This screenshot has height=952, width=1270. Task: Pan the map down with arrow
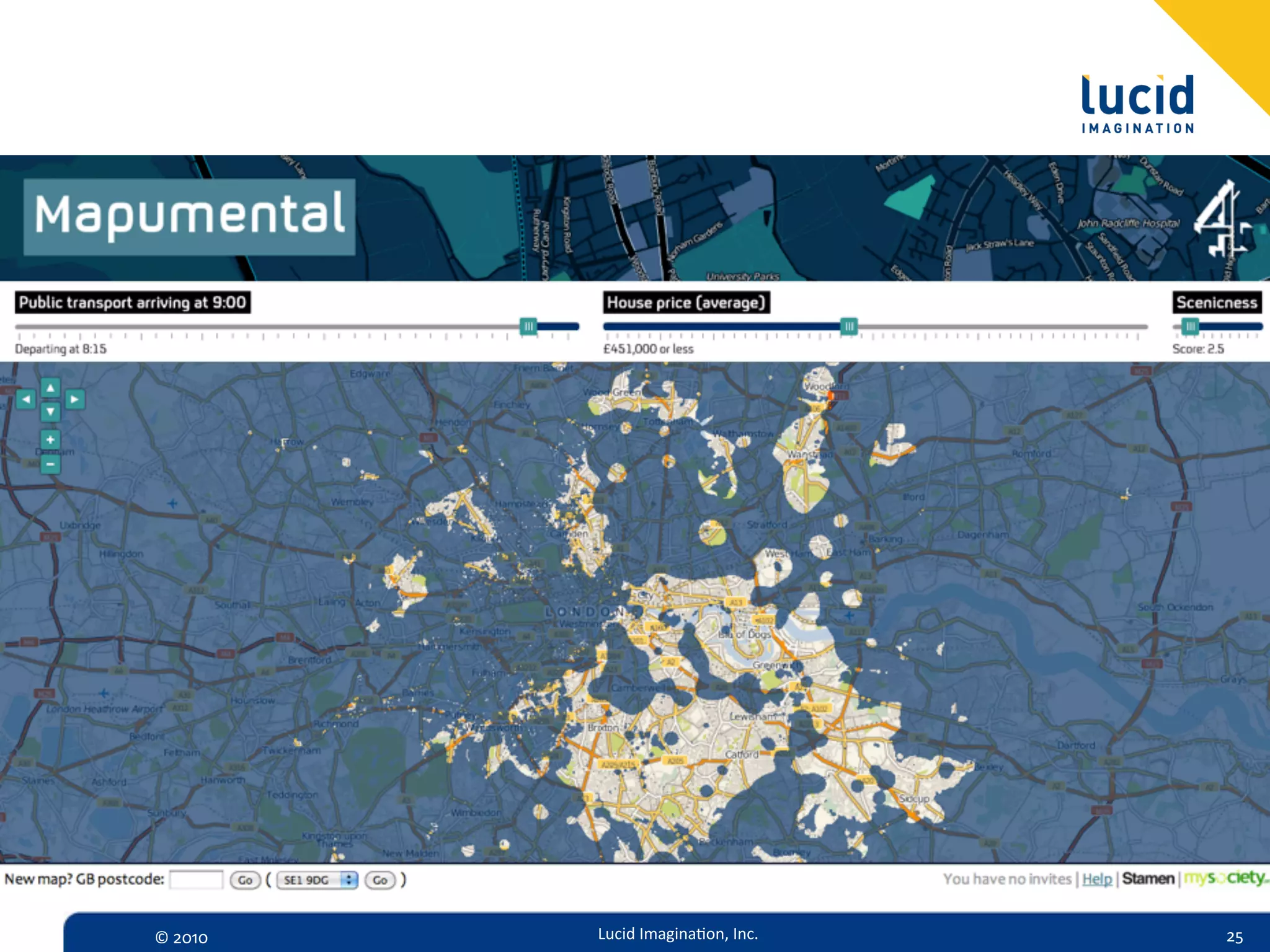click(50, 411)
